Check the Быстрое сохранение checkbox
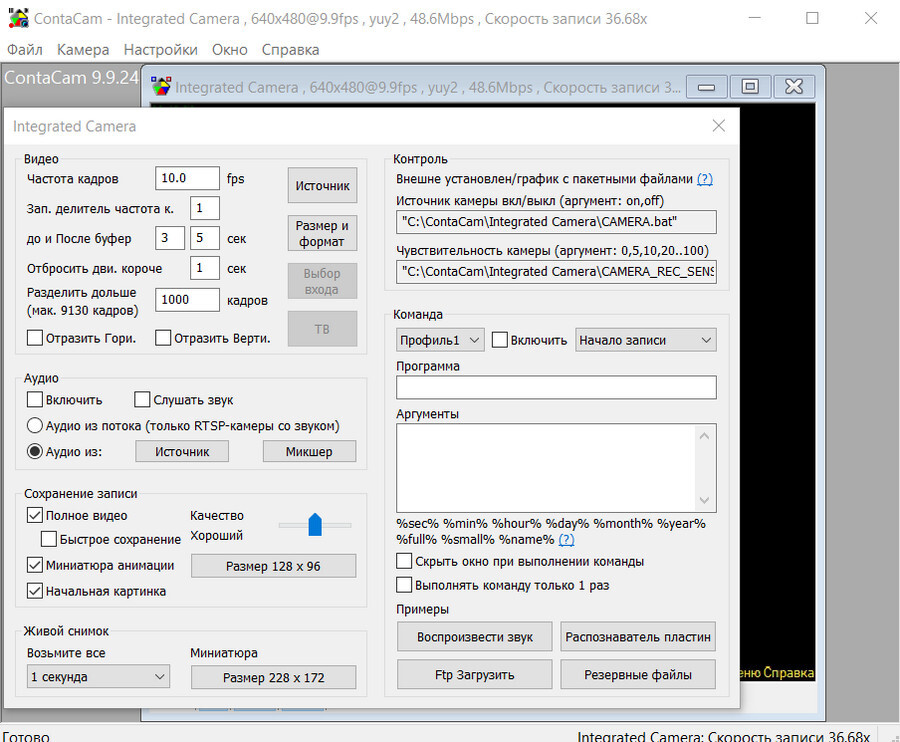The height and width of the screenshot is (742, 900). (x=49, y=539)
